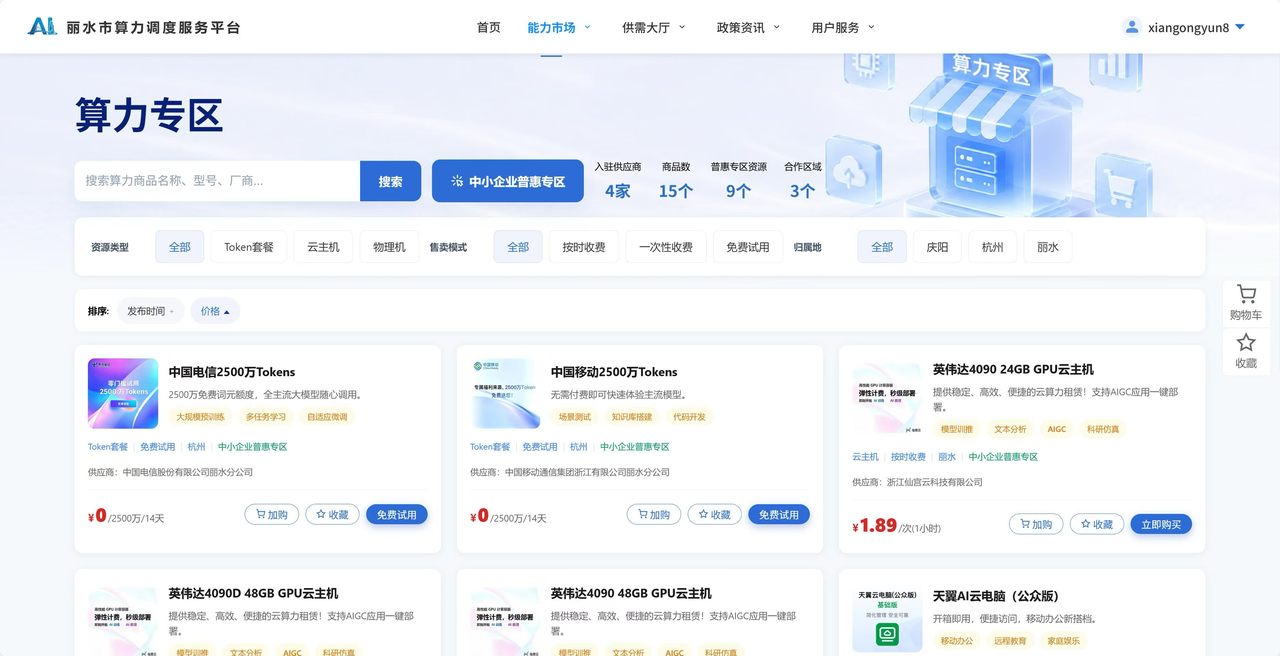Click the 知识库搭建 tag

632,417
